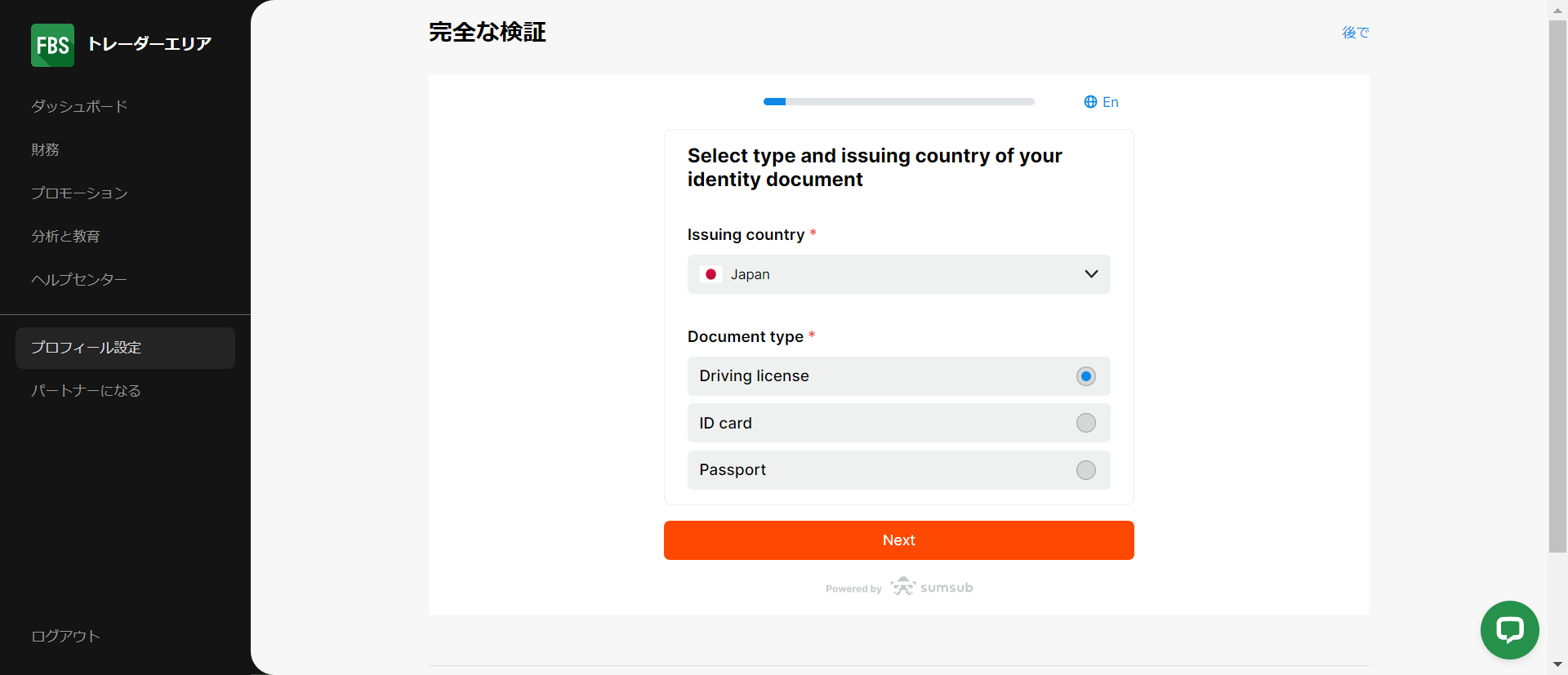Click the ID card radio circle icon
The width and height of the screenshot is (1568, 675).
(x=1085, y=423)
